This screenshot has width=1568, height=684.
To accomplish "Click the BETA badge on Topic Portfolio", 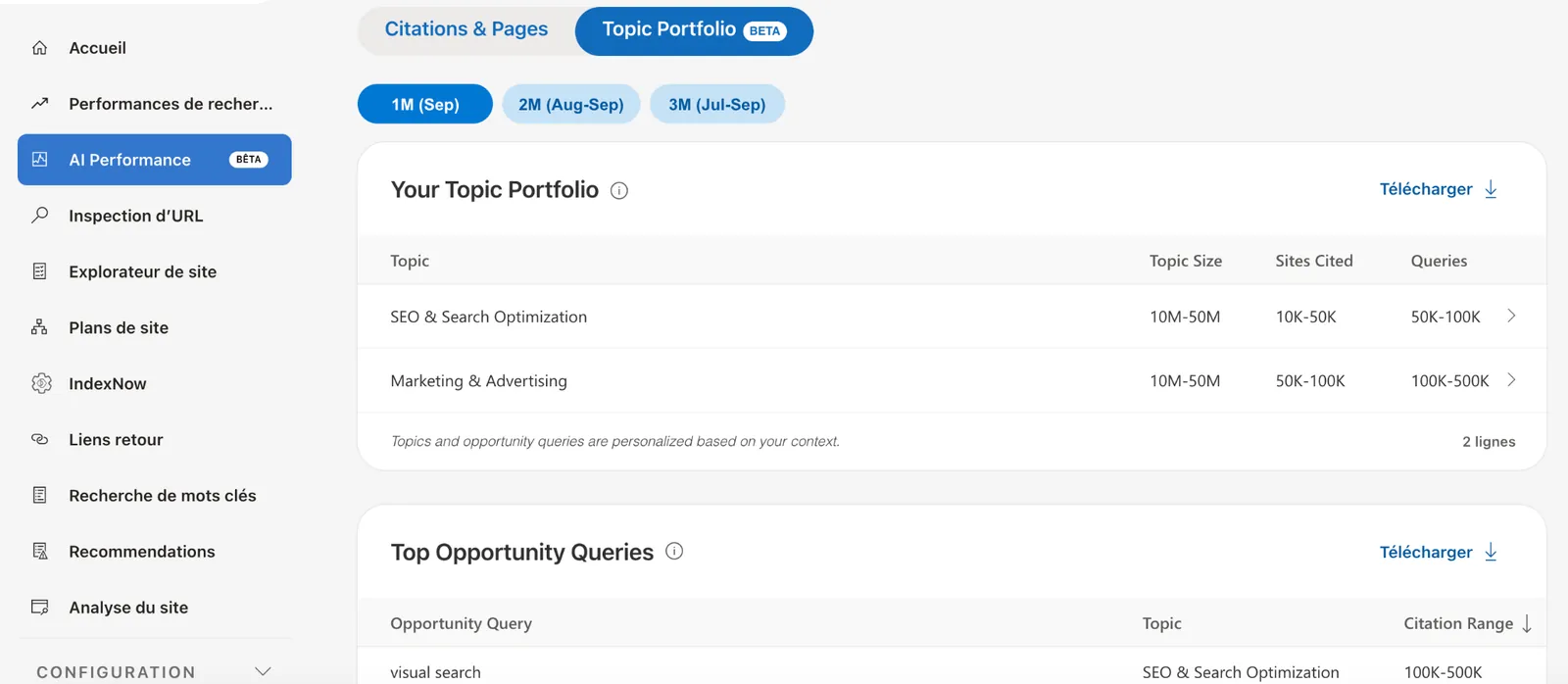I will click(764, 30).
